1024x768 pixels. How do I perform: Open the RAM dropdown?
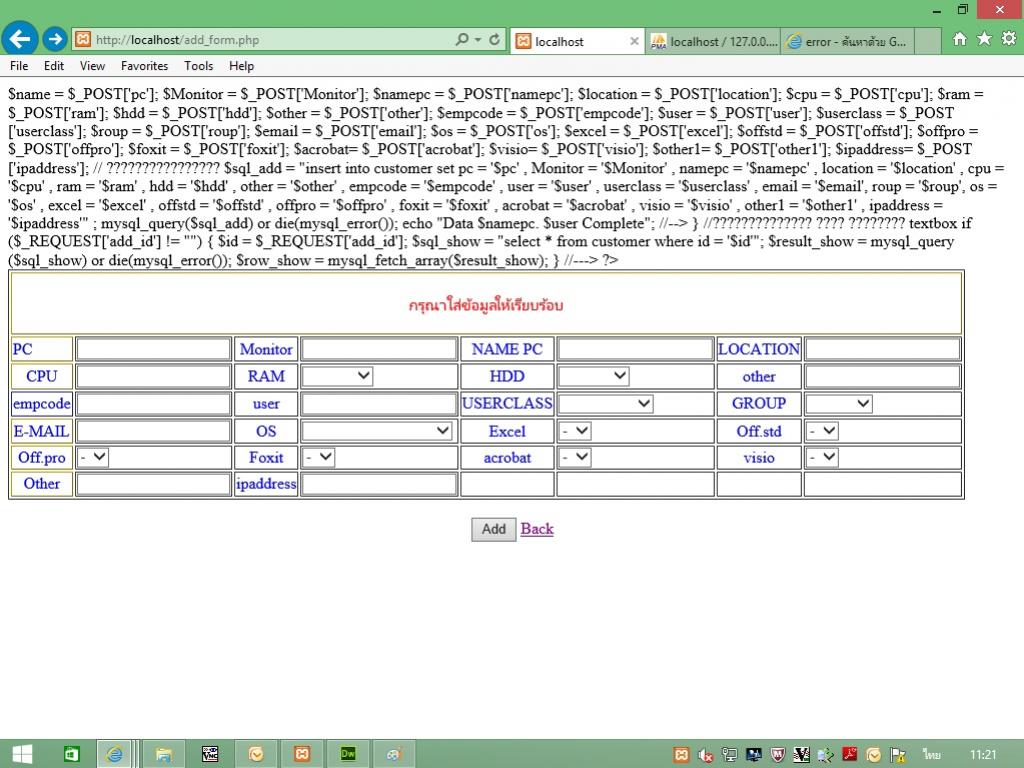click(x=339, y=376)
